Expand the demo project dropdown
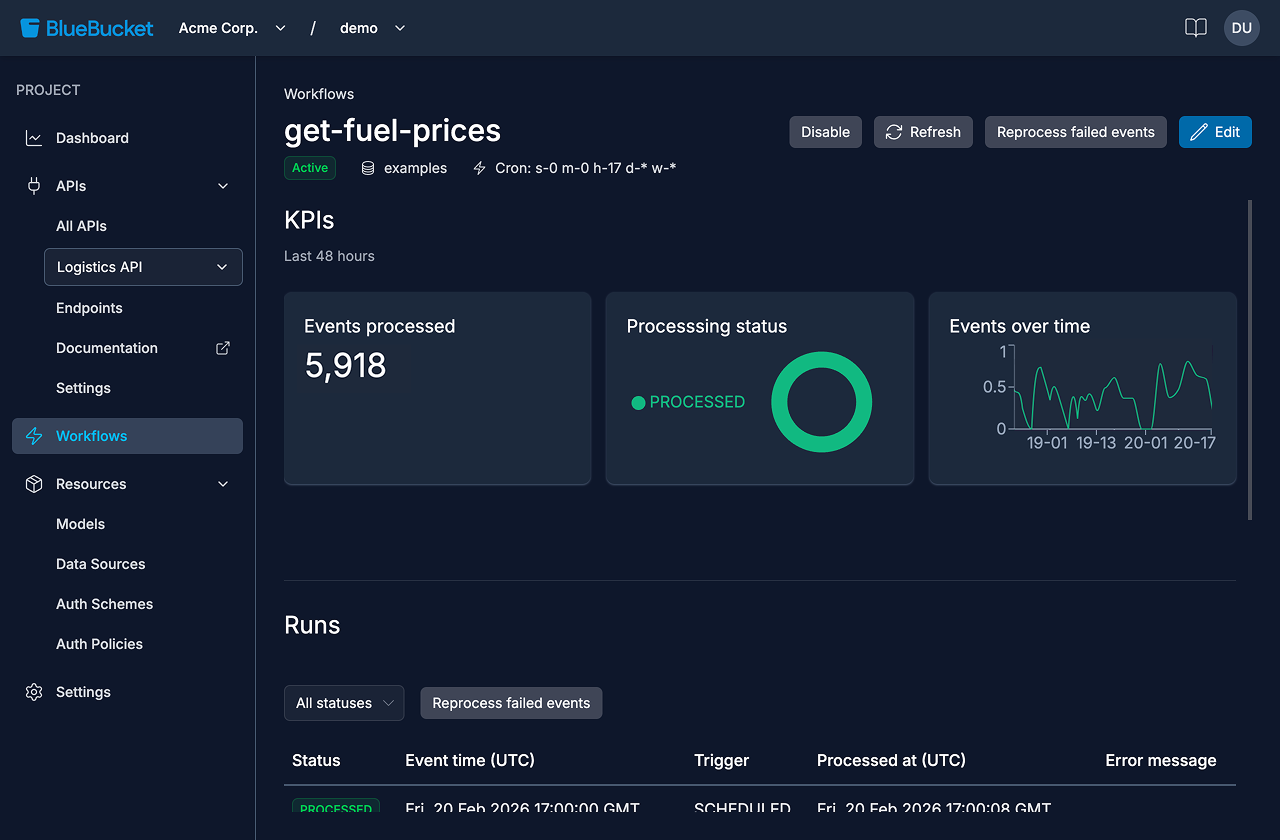Image resolution: width=1280 pixels, height=840 pixels. point(370,28)
